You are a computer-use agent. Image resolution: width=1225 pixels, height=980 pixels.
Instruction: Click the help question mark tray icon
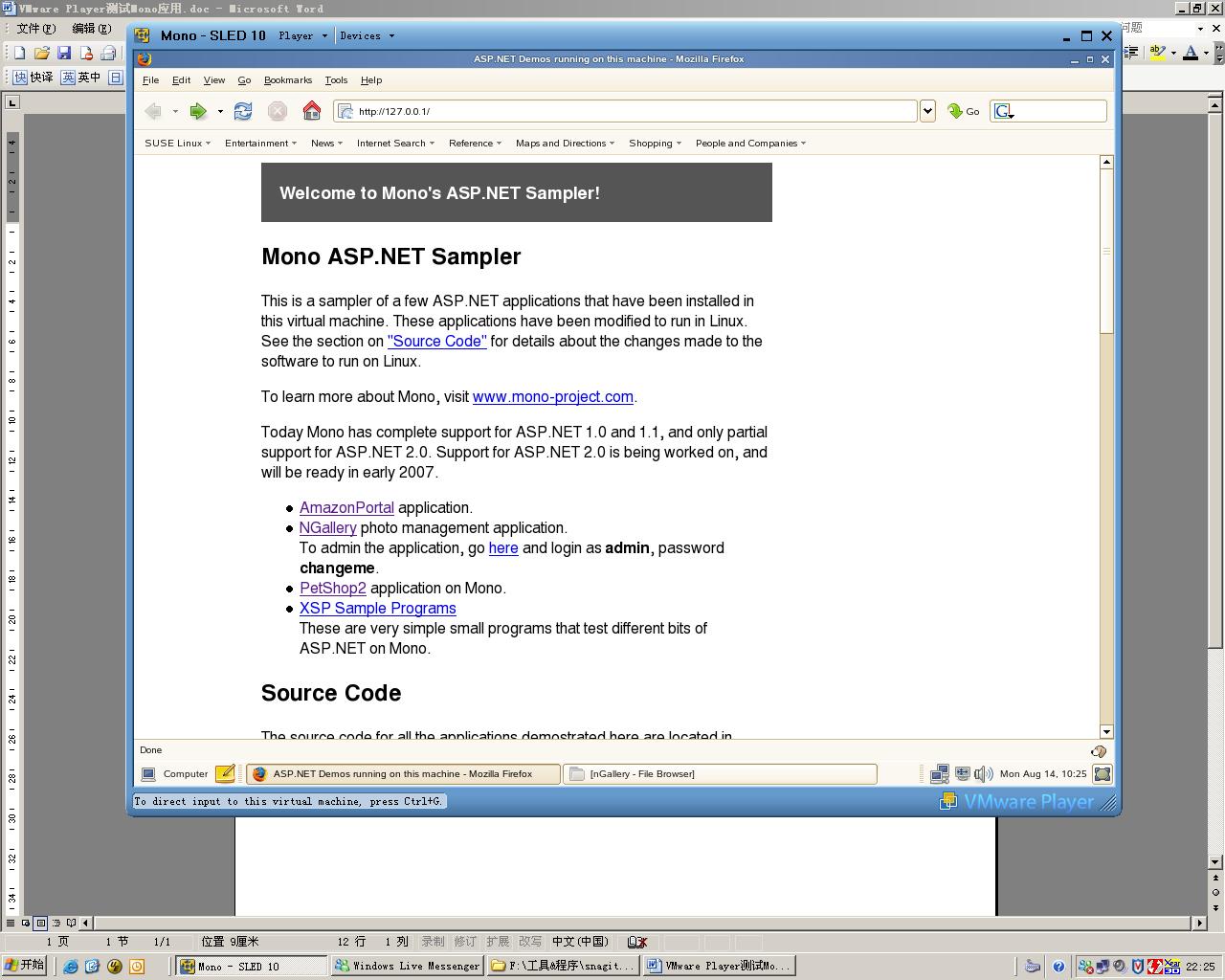click(x=1058, y=967)
